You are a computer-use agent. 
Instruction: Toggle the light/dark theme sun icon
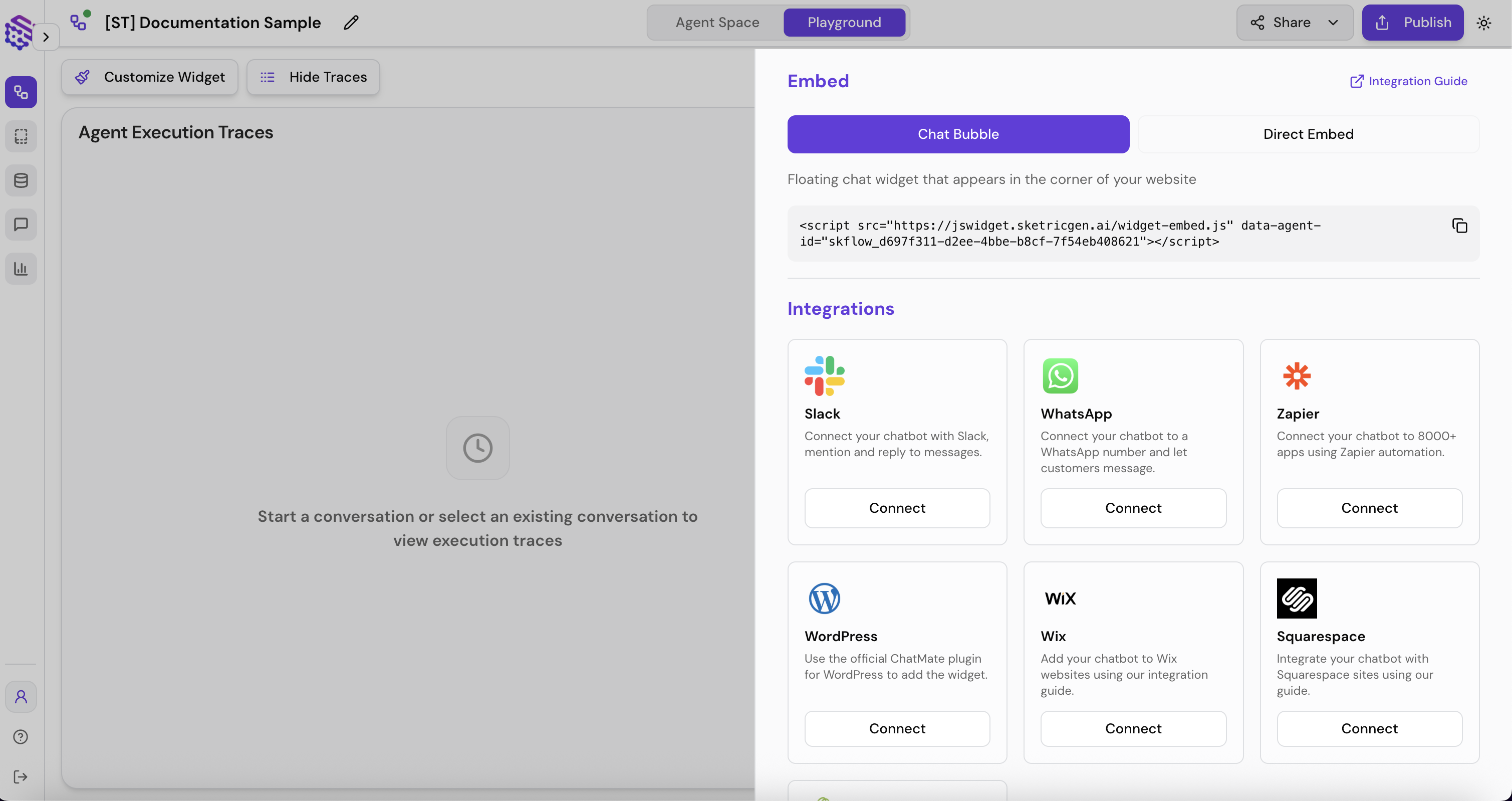tap(1484, 23)
